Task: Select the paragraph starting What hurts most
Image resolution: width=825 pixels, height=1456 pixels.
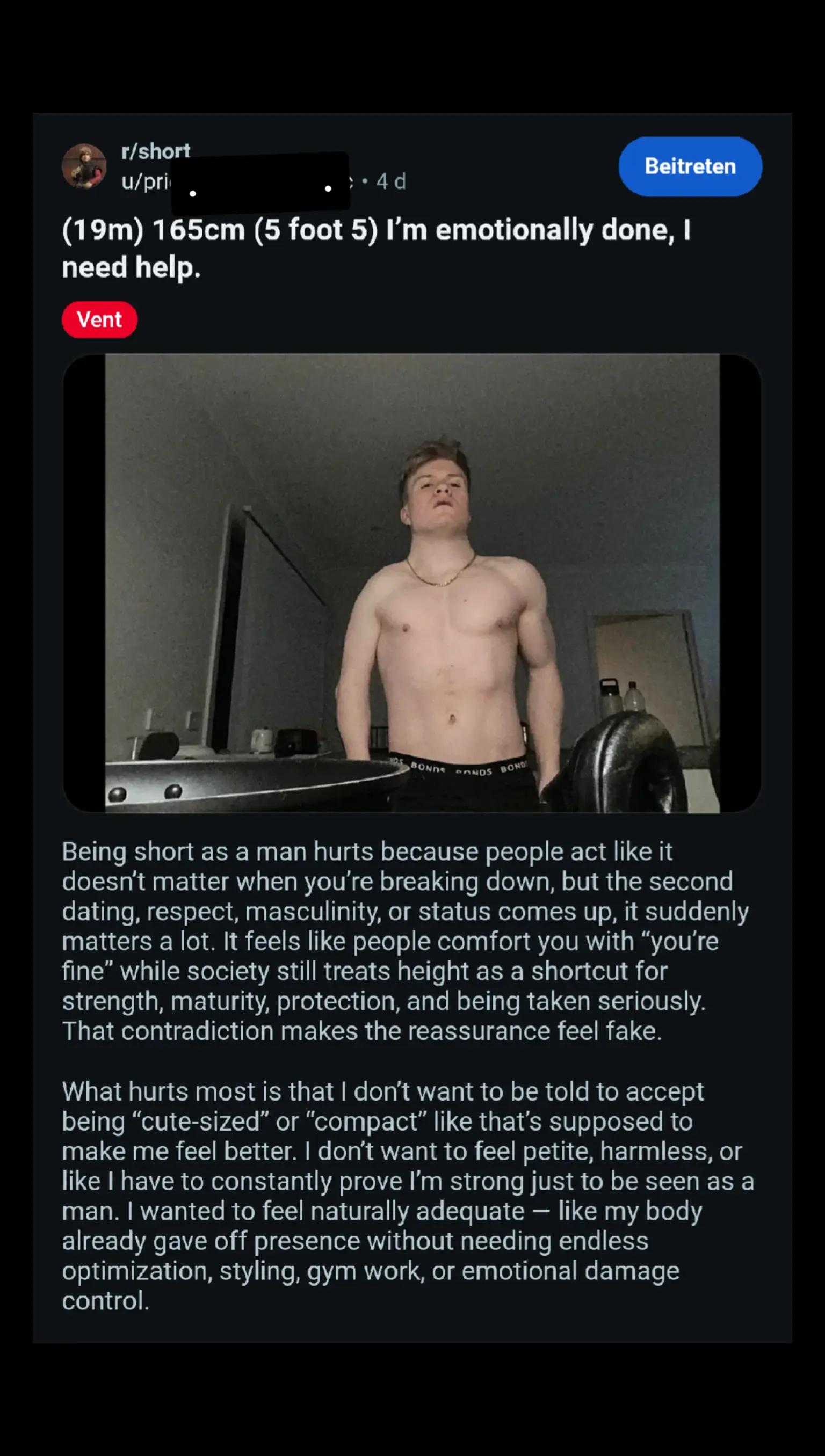Action: (x=408, y=1196)
